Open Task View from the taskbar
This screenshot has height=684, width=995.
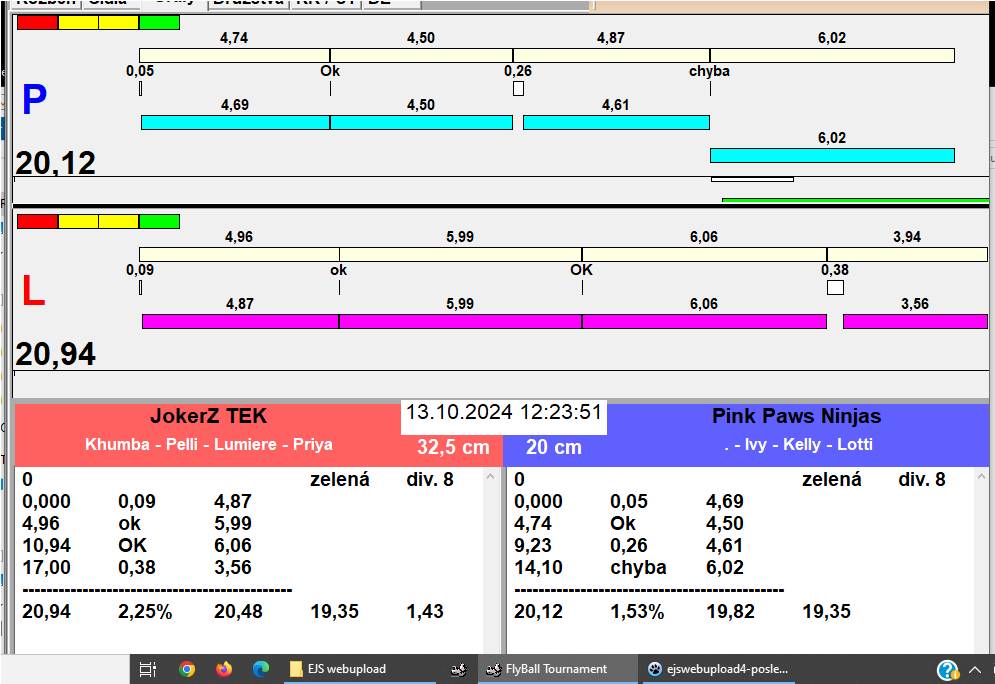click(147, 669)
